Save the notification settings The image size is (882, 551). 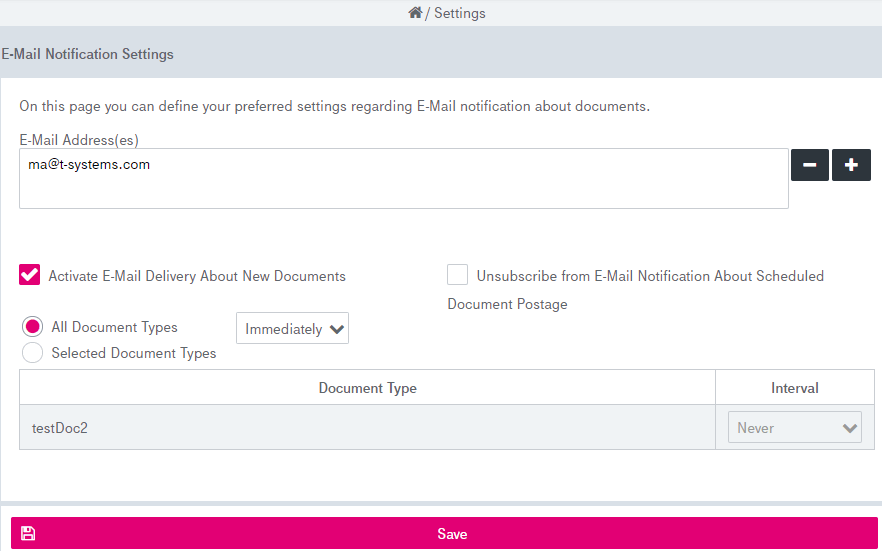pos(444,533)
